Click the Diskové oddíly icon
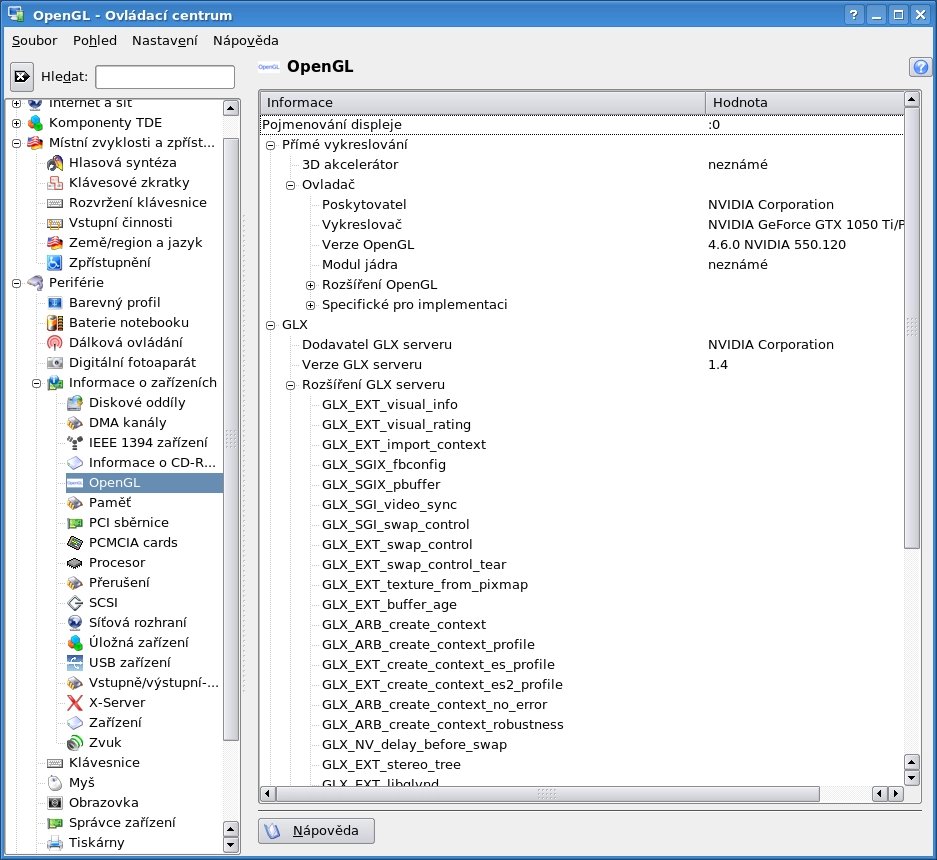Image resolution: width=937 pixels, height=860 pixels. [x=75, y=403]
